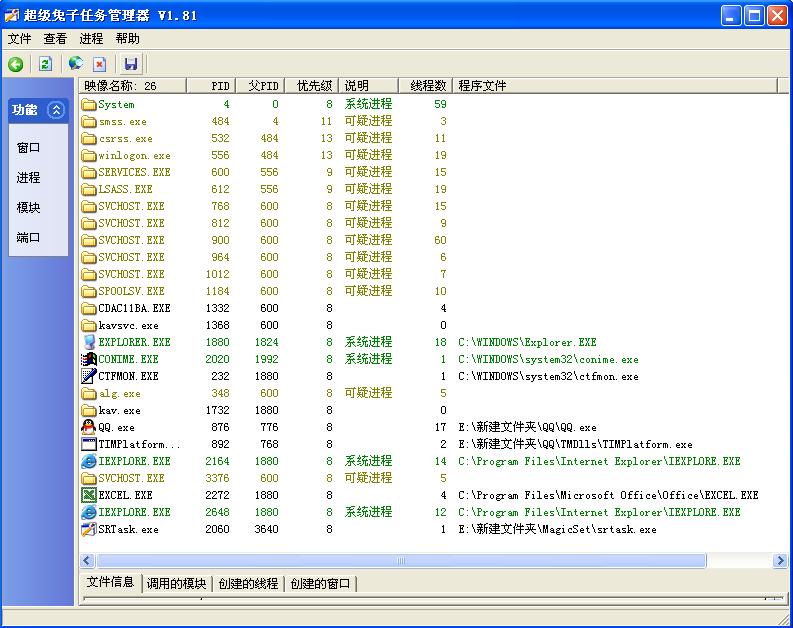Click the app icon in title bar
The image size is (793, 628).
pyautogui.click(x=12, y=16)
